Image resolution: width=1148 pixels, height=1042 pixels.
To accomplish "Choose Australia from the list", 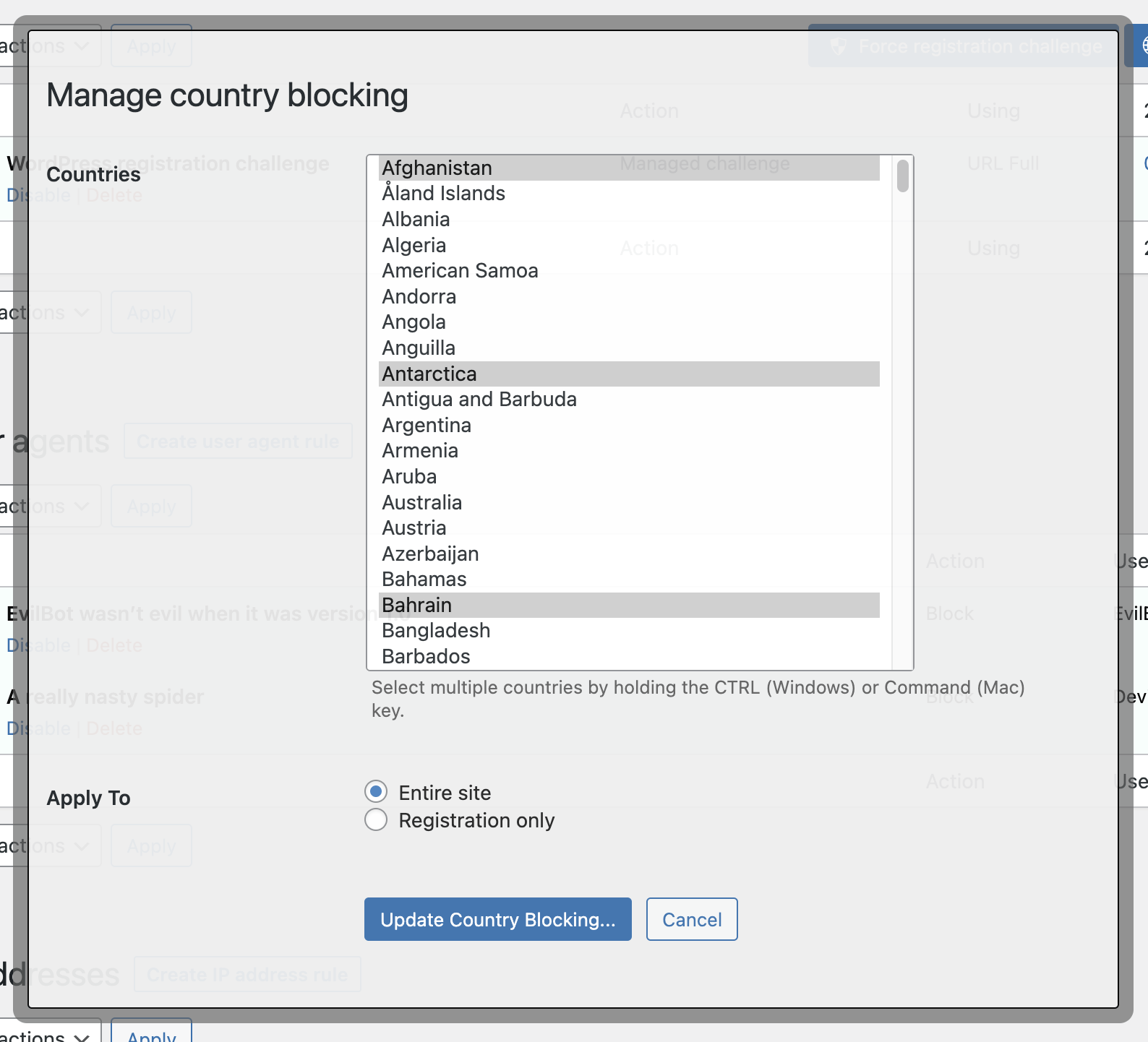I will pyautogui.click(x=629, y=502).
